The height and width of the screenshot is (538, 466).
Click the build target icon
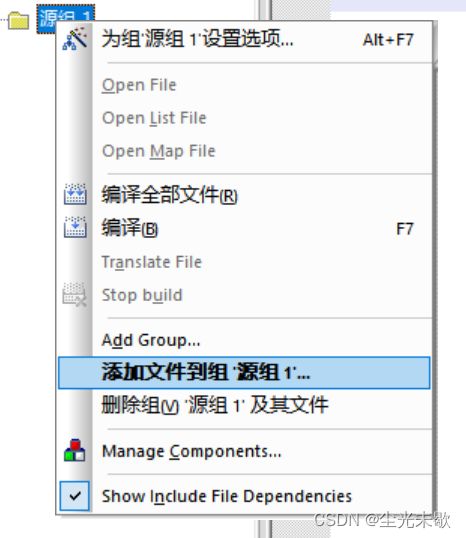75,227
